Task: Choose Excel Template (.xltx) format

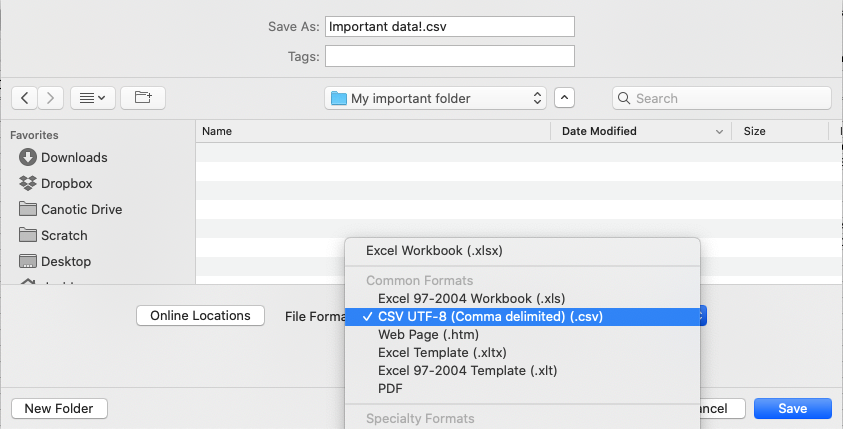Action: click(522, 353)
